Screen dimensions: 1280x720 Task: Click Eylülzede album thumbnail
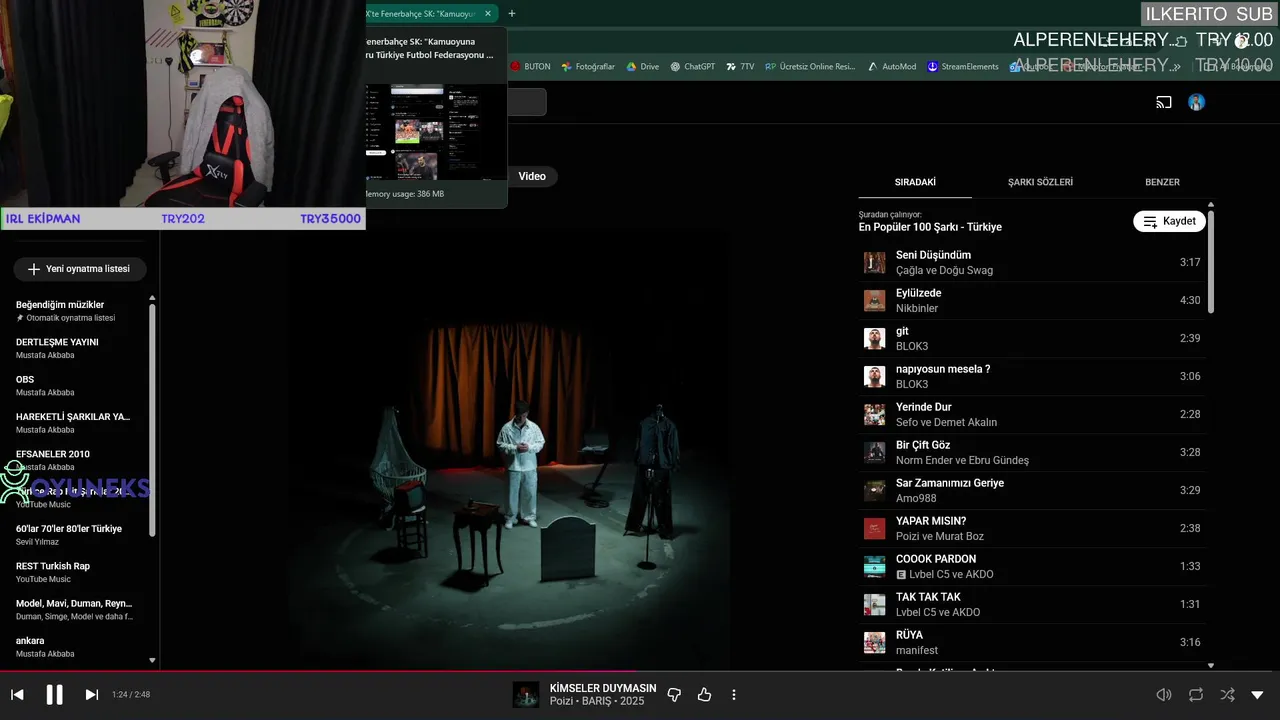[x=875, y=300]
